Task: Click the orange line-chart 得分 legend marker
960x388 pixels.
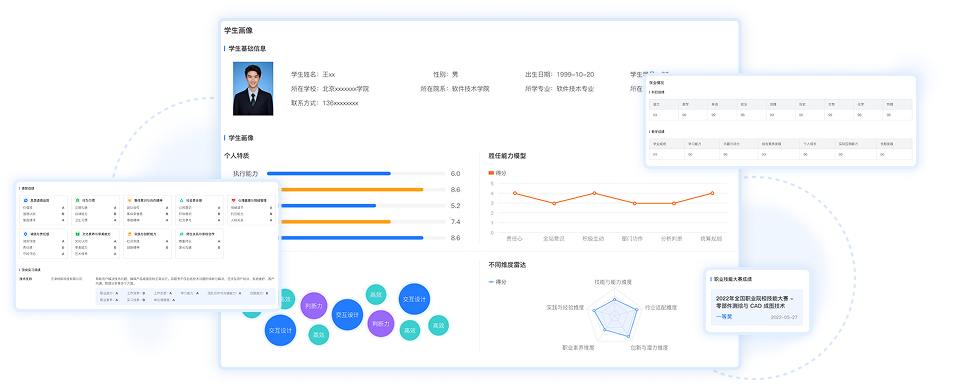Action: coord(491,173)
